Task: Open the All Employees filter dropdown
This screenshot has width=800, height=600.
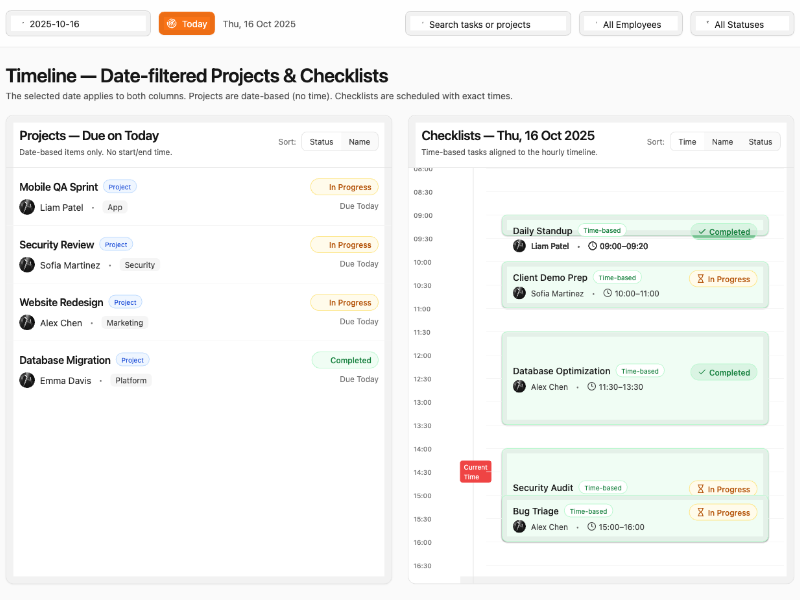Action: 631,24
